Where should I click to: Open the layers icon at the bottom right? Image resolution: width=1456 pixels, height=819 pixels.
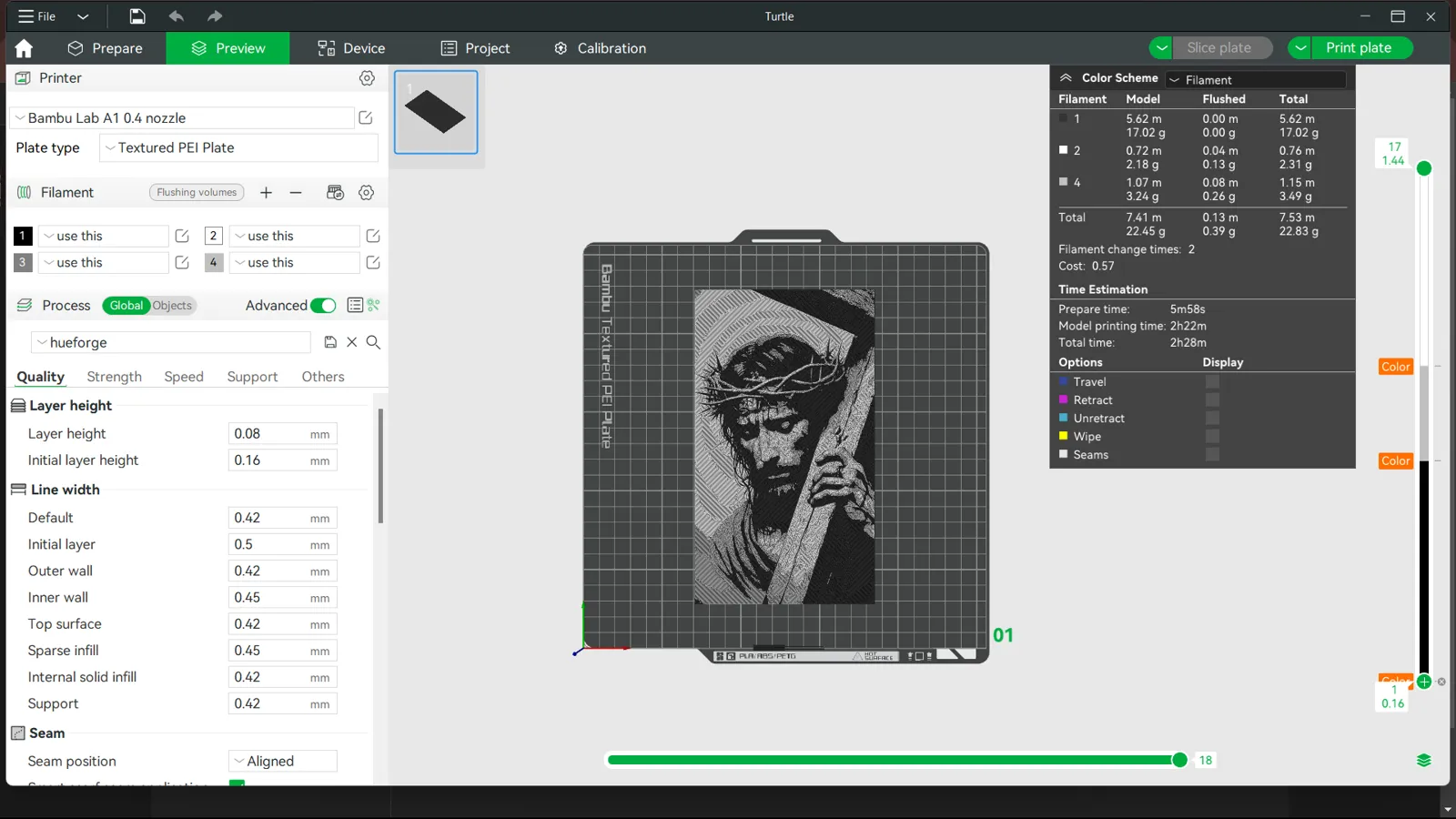click(x=1424, y=761)
